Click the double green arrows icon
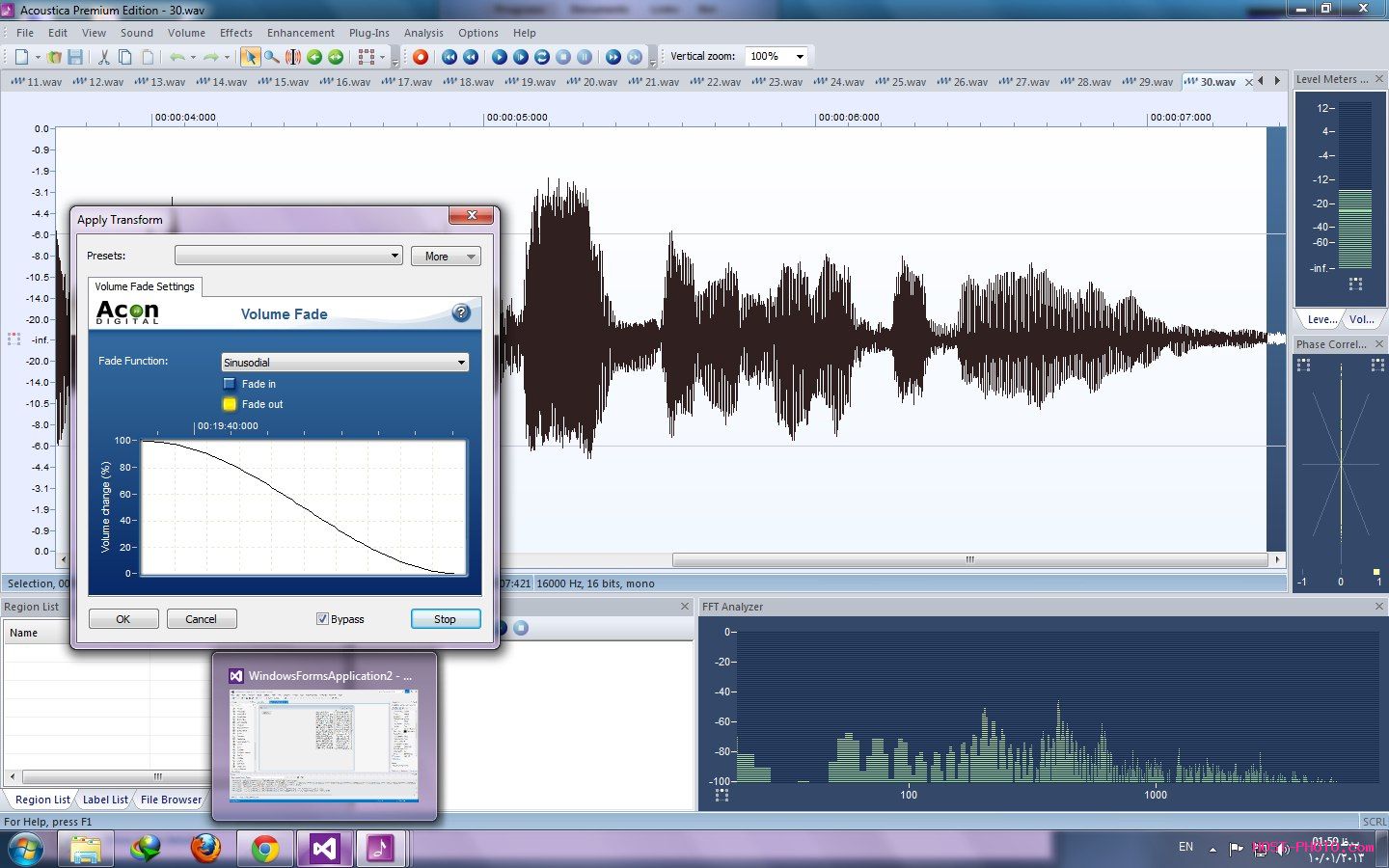The image size is (1389, 868). tap(336, 57)
